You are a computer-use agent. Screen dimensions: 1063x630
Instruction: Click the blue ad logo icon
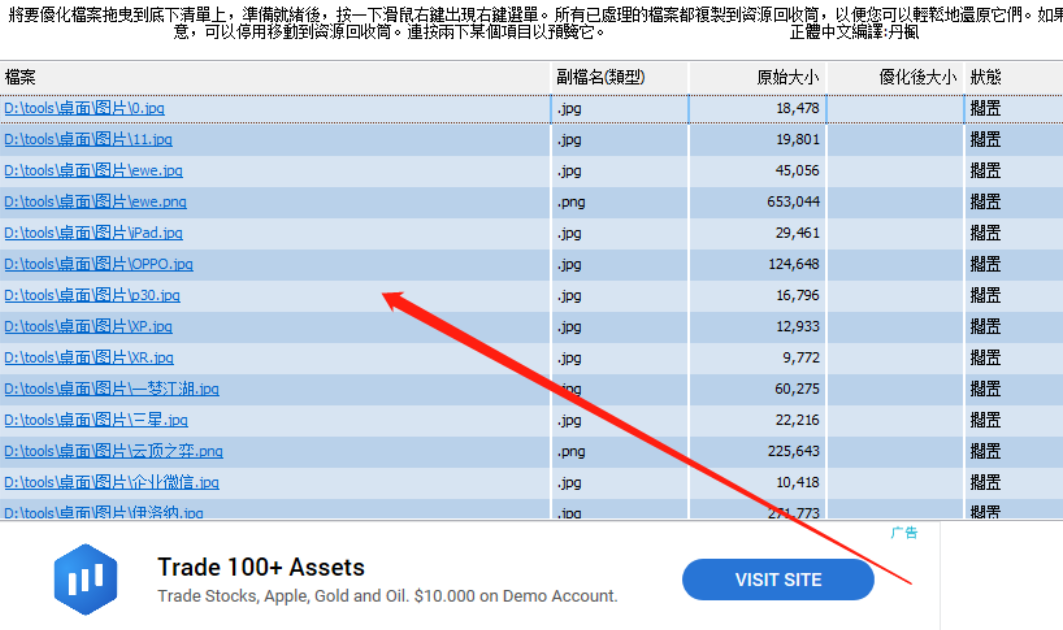point(85,579)
